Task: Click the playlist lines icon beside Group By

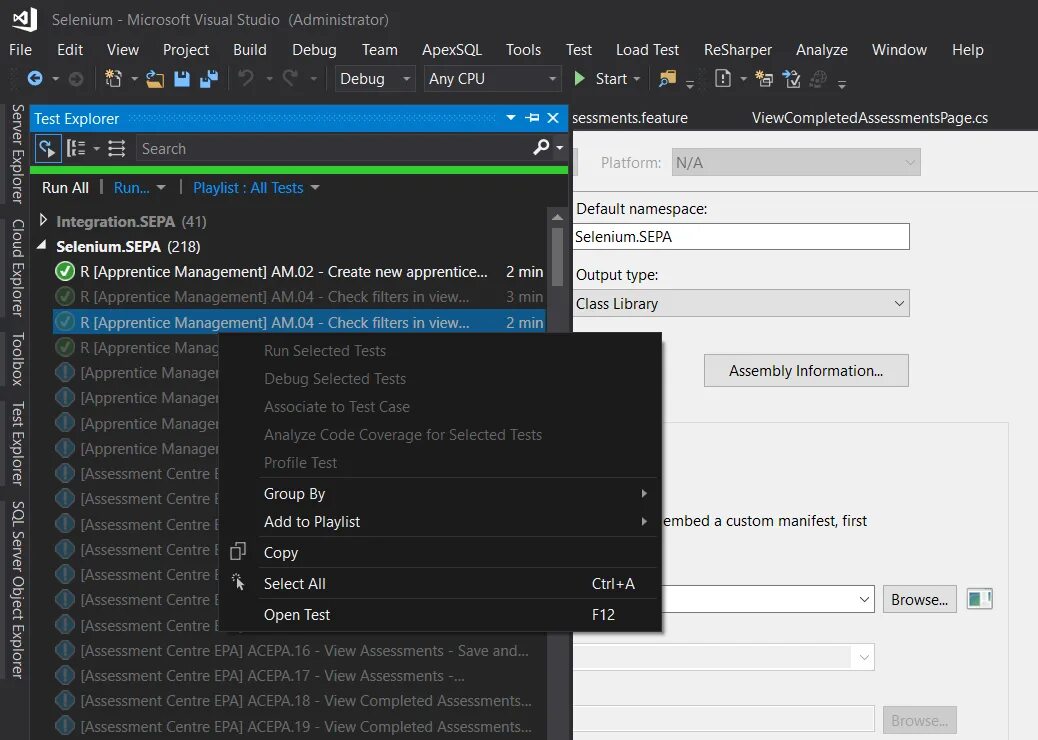Action: tap(117, 148)
